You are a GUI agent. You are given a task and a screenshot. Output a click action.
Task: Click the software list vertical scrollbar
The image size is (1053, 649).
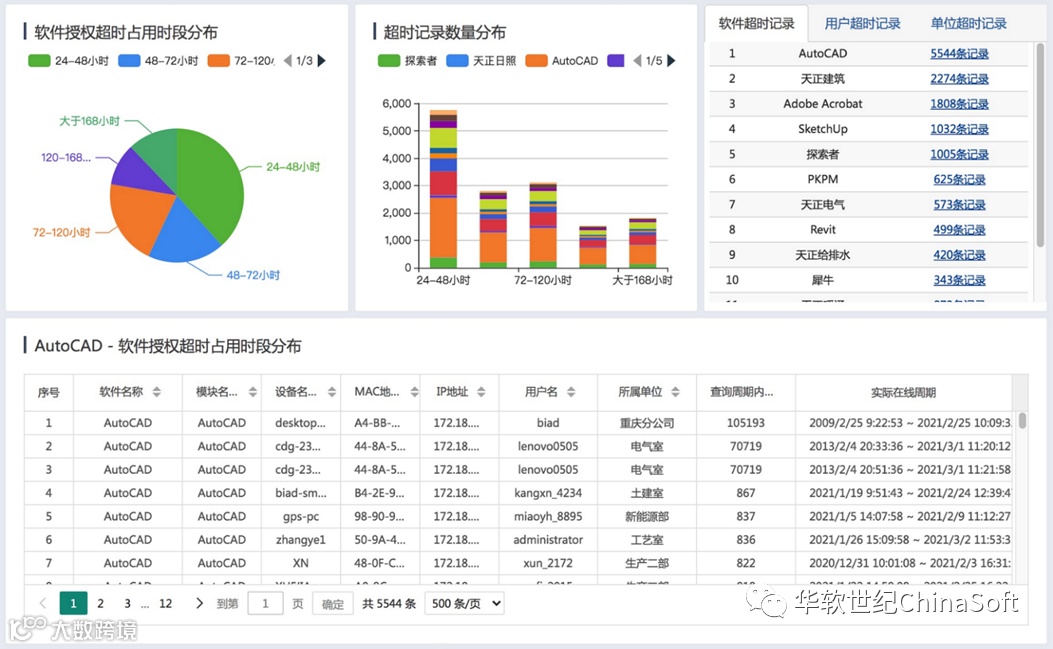coord(1040,144)
